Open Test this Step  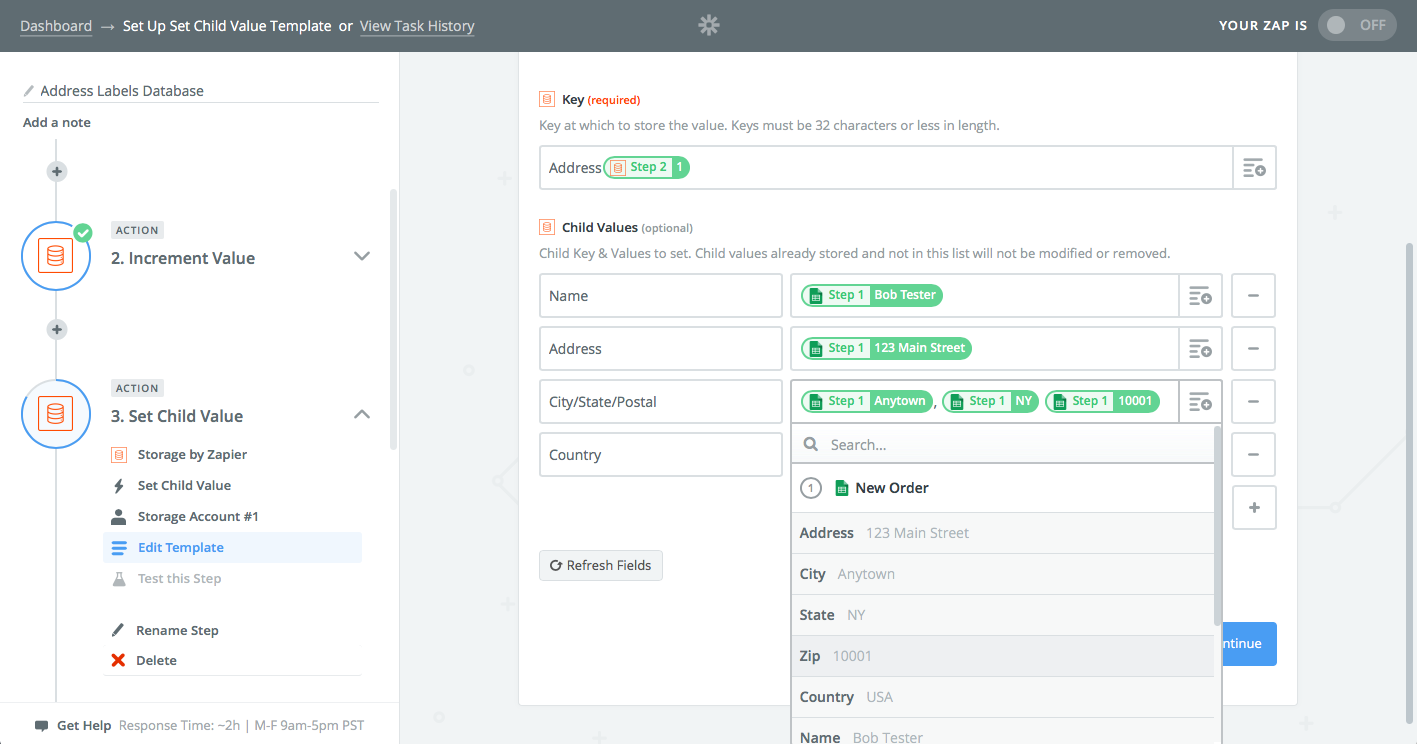coord(179,579)
